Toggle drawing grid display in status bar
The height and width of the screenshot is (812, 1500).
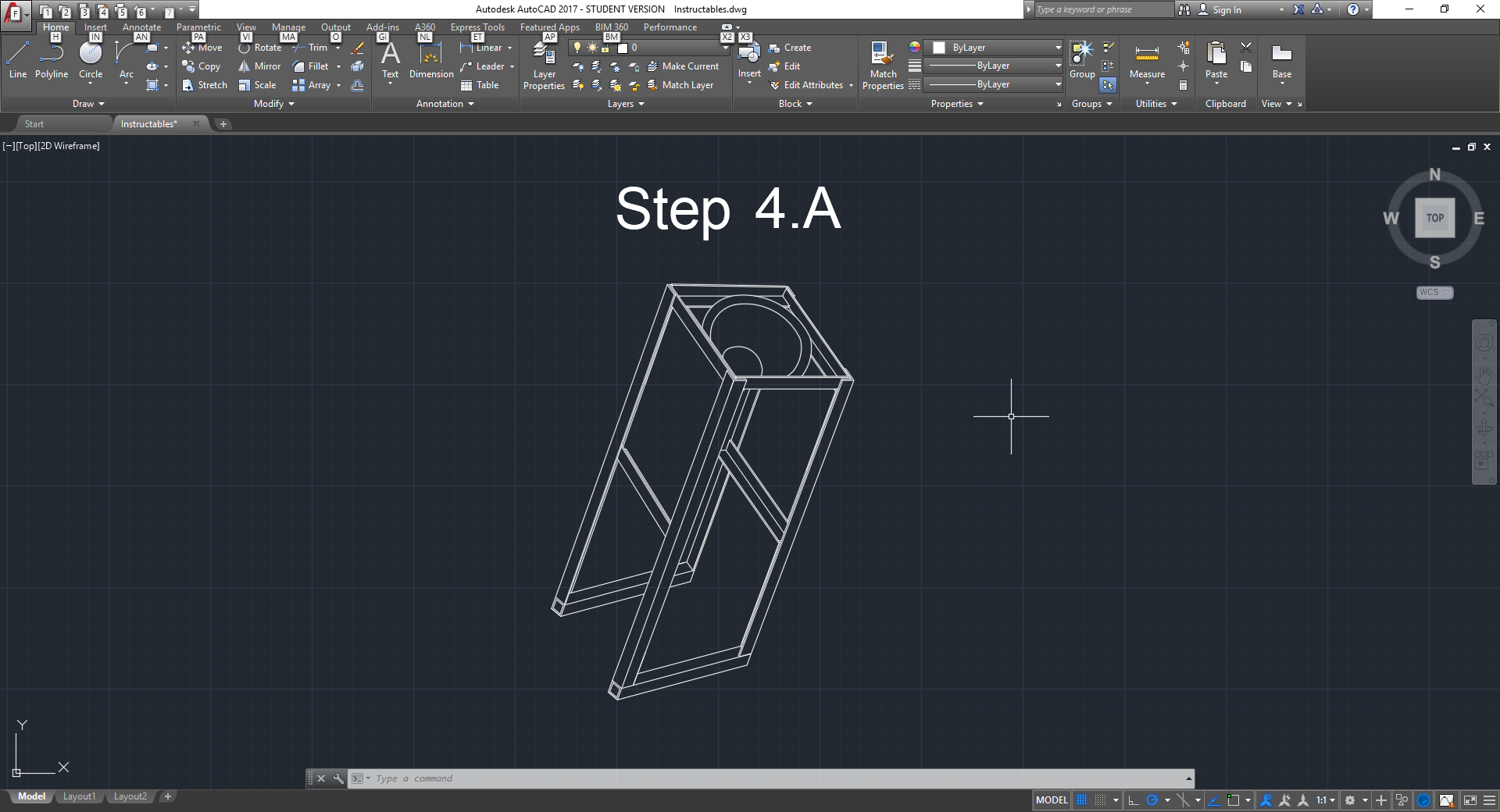pos(1082,800)
